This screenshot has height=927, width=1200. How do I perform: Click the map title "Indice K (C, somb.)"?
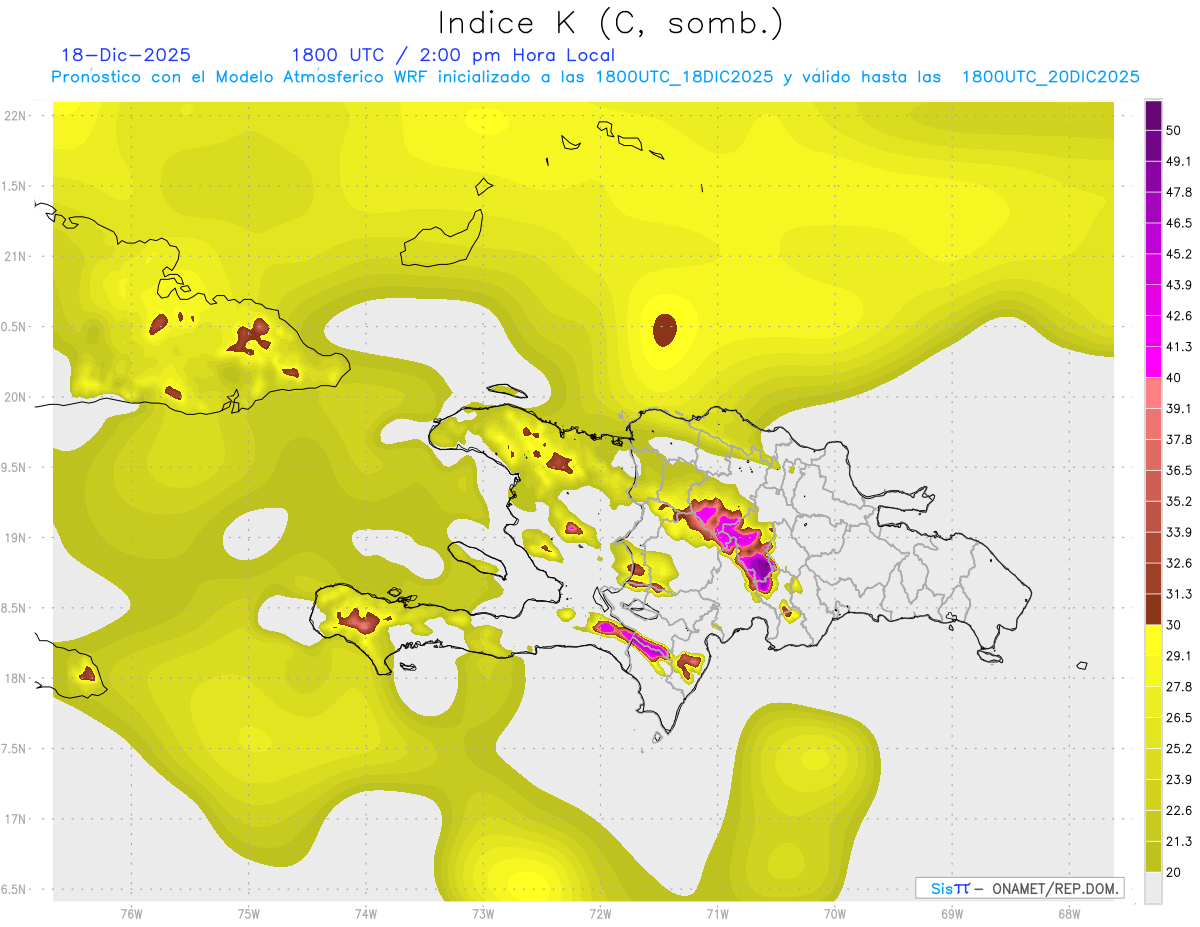click(x=610, y=23)
